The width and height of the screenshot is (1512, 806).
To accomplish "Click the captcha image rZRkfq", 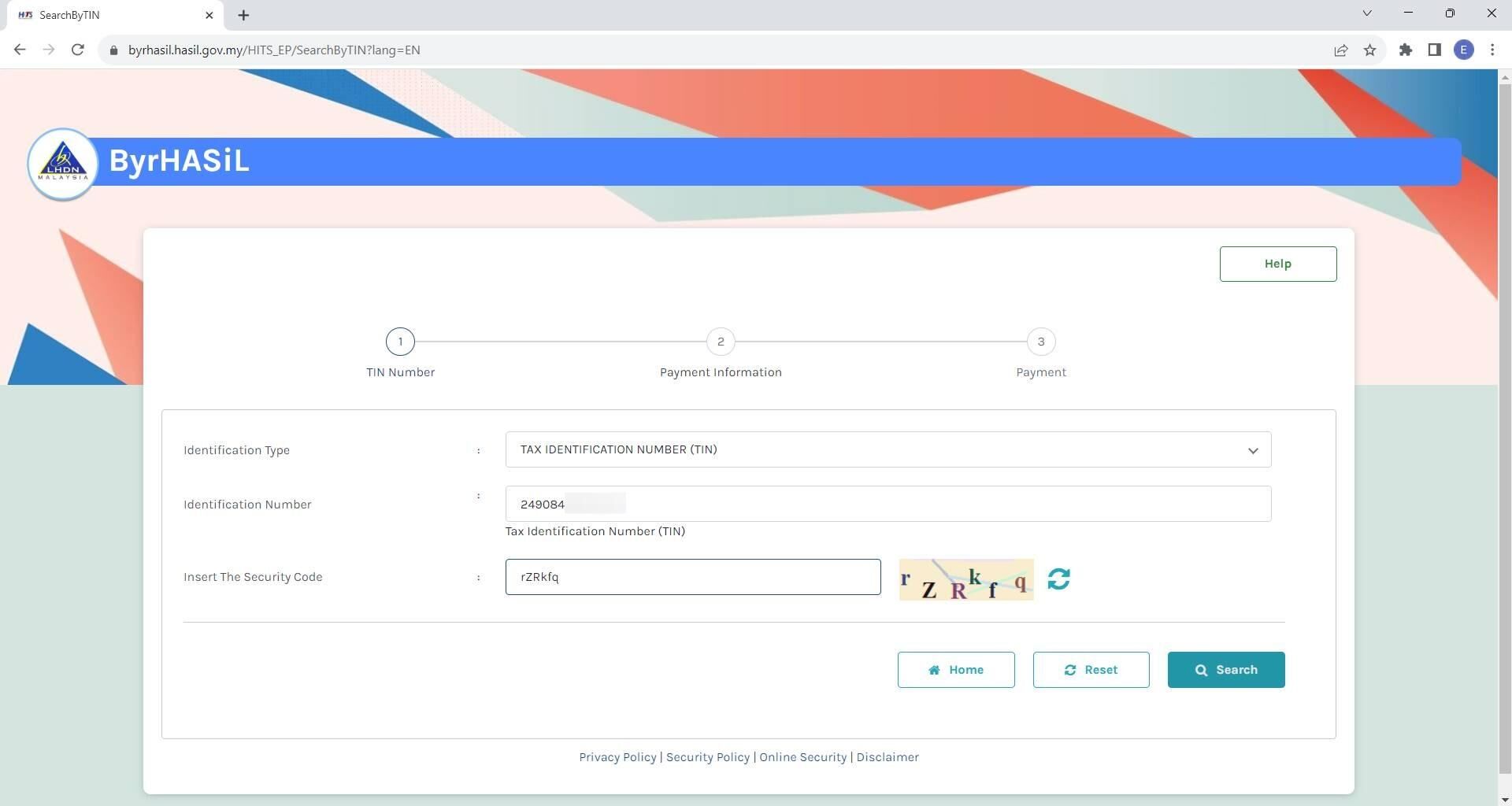I will click(x=966, y=579).
